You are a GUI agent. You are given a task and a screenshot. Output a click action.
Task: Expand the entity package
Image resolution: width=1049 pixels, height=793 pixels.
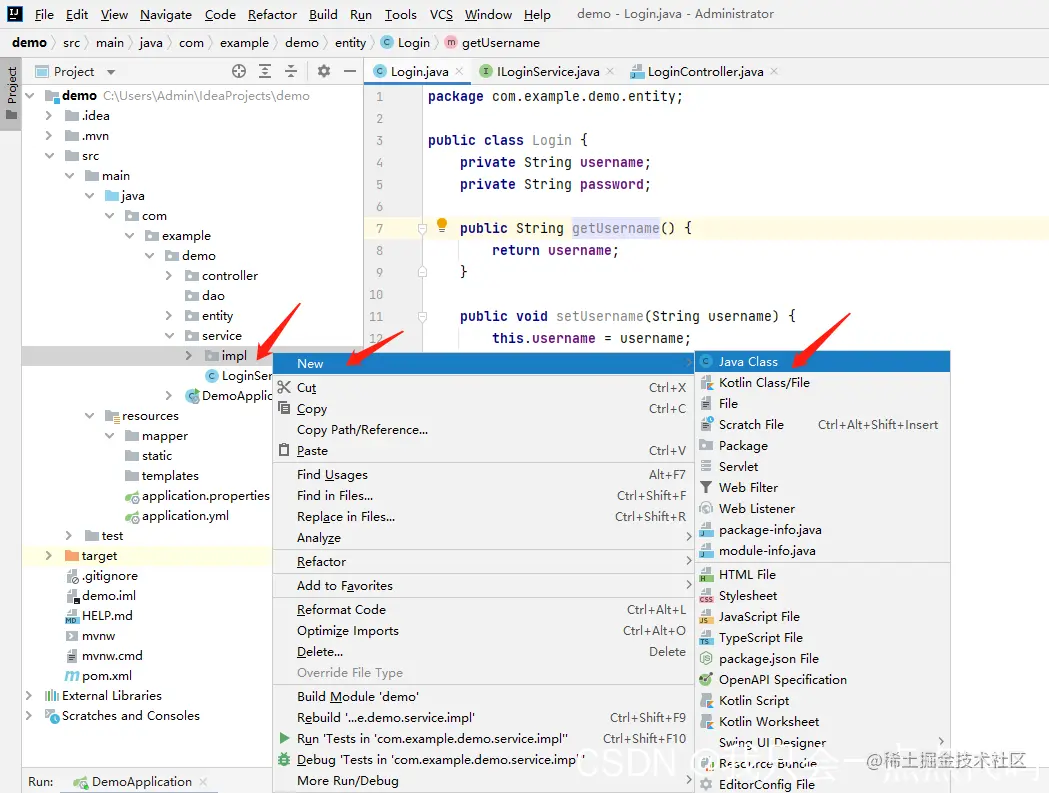[169, 316]
